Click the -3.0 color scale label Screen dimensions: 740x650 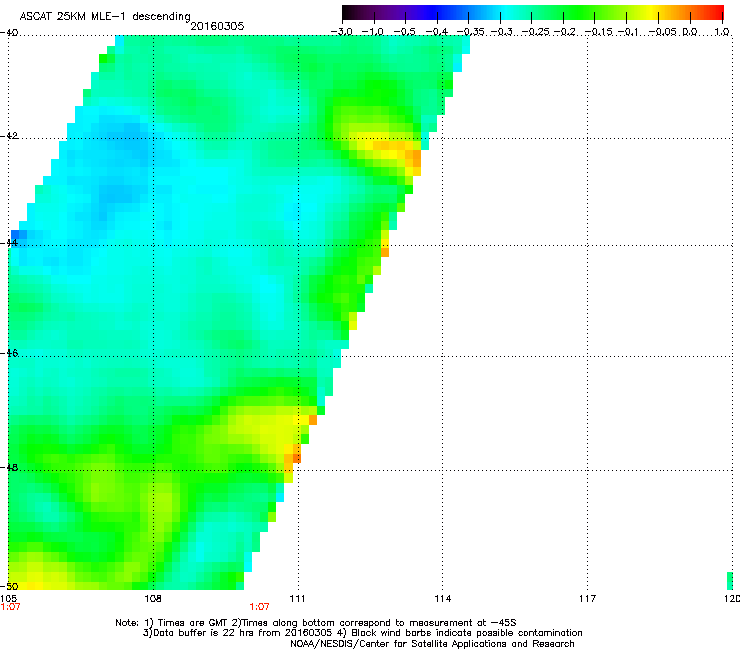pyautogui.click(x=342, y=32)
